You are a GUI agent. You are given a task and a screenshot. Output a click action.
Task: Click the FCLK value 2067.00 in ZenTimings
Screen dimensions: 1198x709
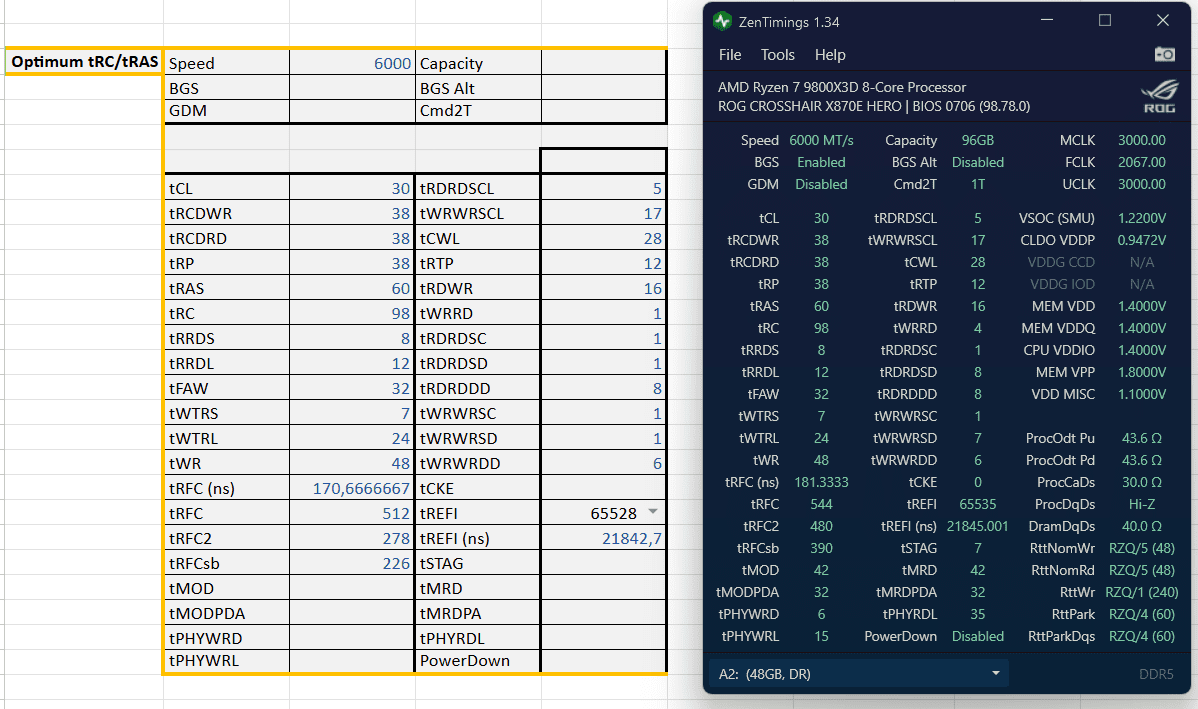(1141, 162)
